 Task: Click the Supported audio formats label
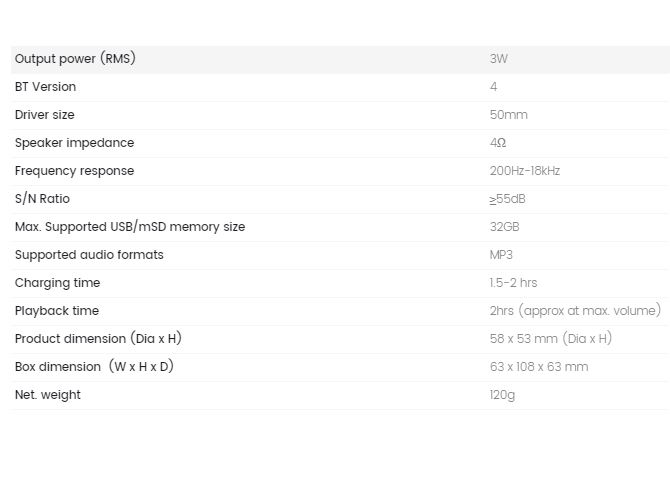tap(89, 255)
